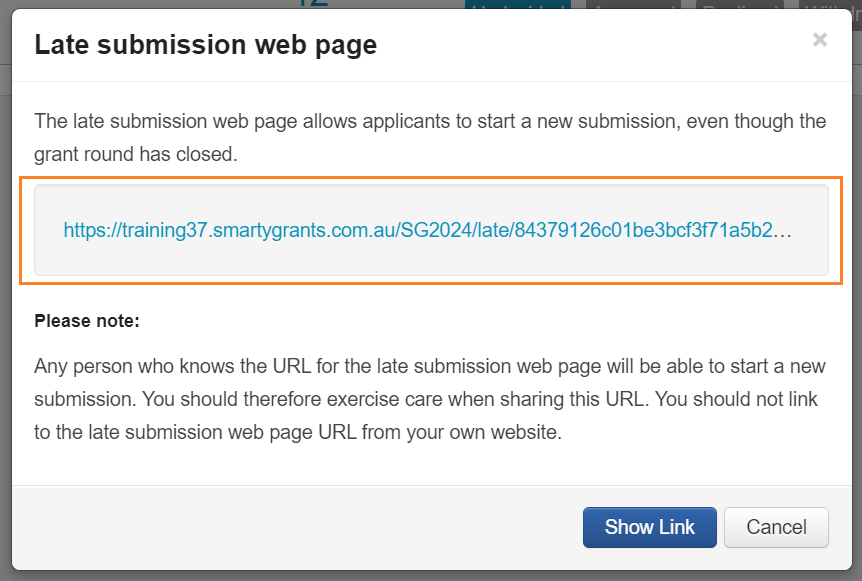Image resolution: width=862 pixels, height=581 pixels.
Task: Click the dimmed backdrop left of the dialog
Action: point(5,300)
